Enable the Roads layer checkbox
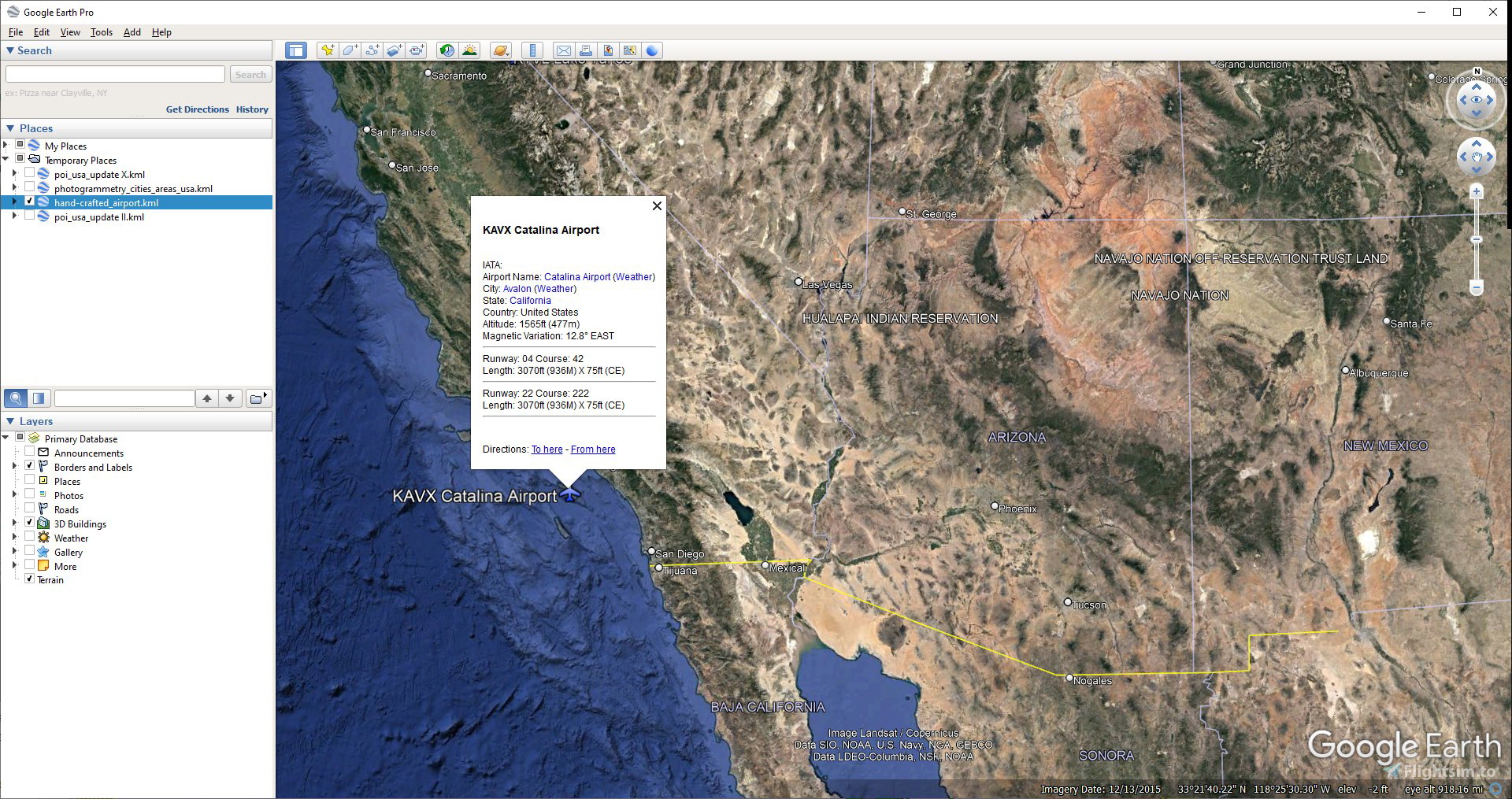The height and width of the screenshot is (799, 1512). tap(30, 509)
